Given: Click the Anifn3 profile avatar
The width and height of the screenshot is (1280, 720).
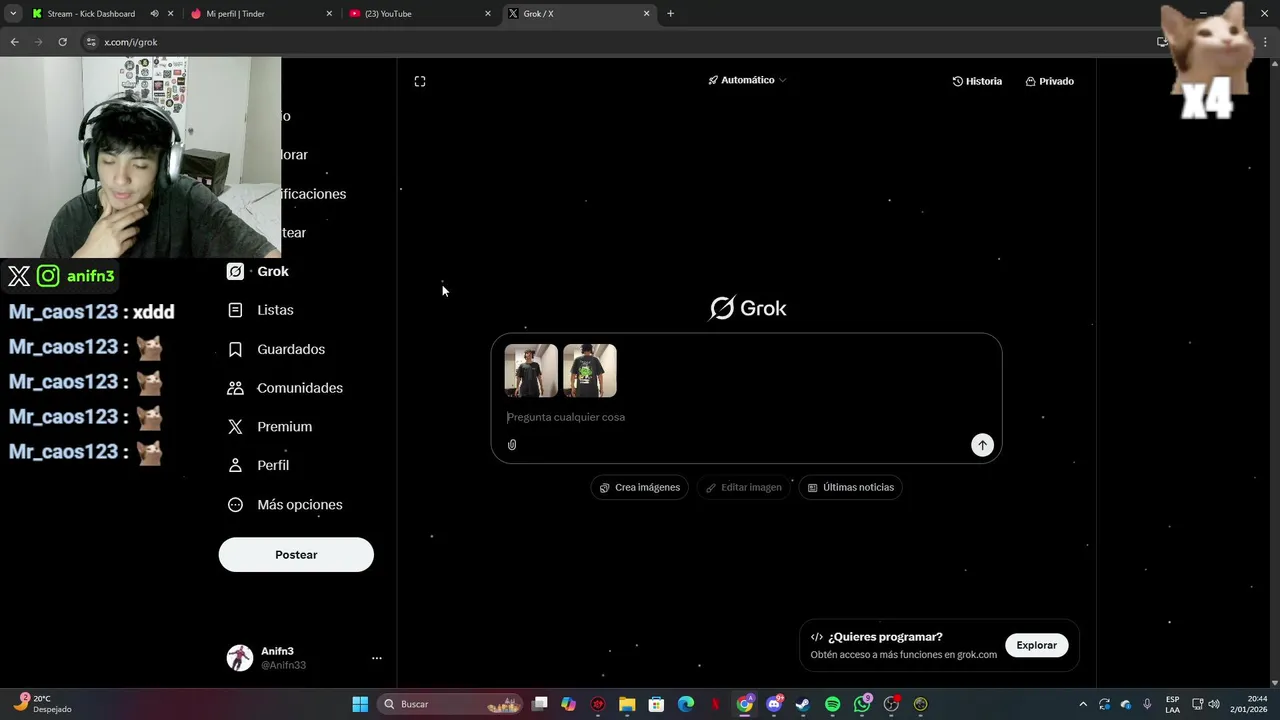Looking at the screenshot, I should pyautogui.click(x=240, y=658).
